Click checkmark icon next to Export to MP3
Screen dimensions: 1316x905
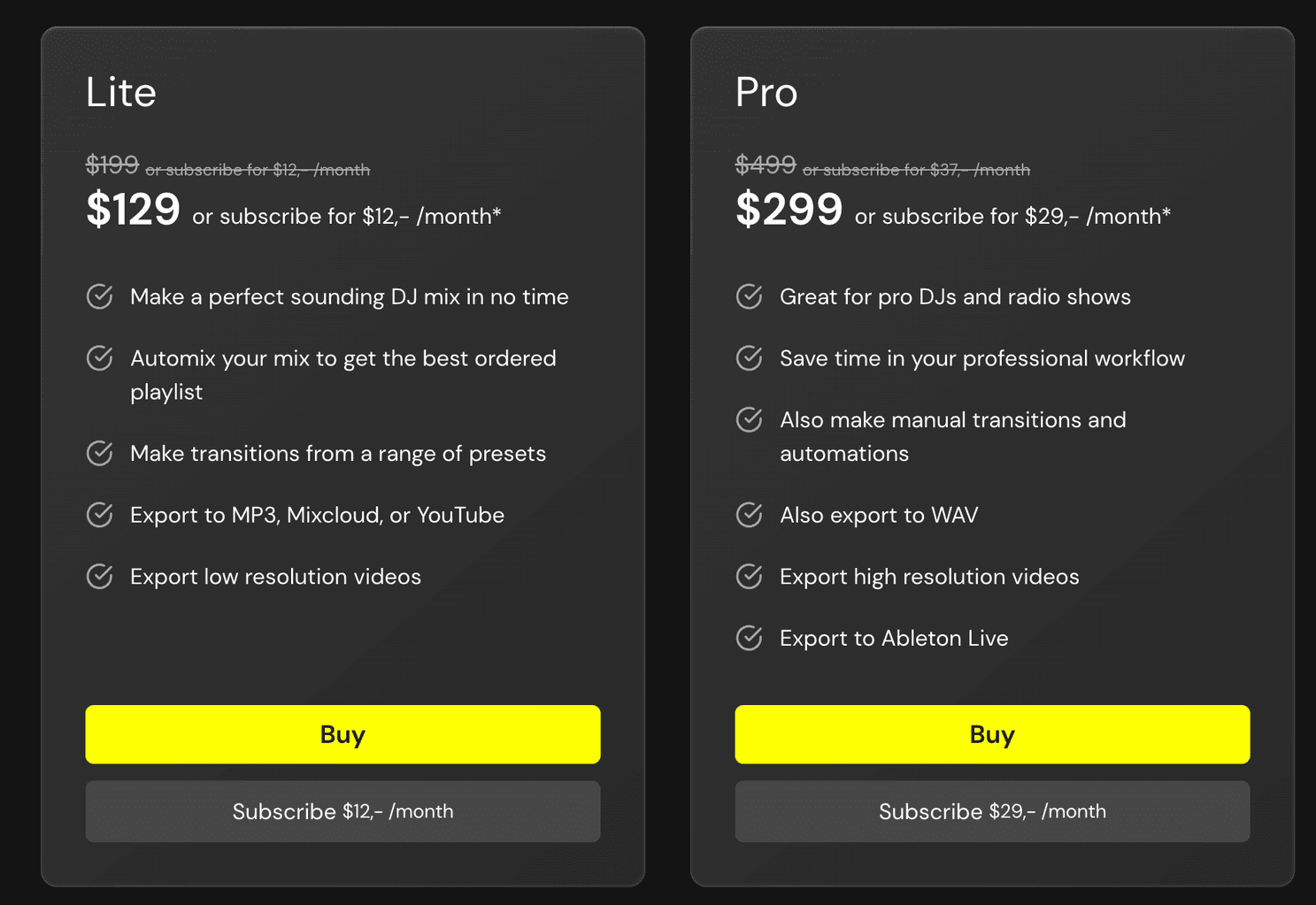click(99, 515)
